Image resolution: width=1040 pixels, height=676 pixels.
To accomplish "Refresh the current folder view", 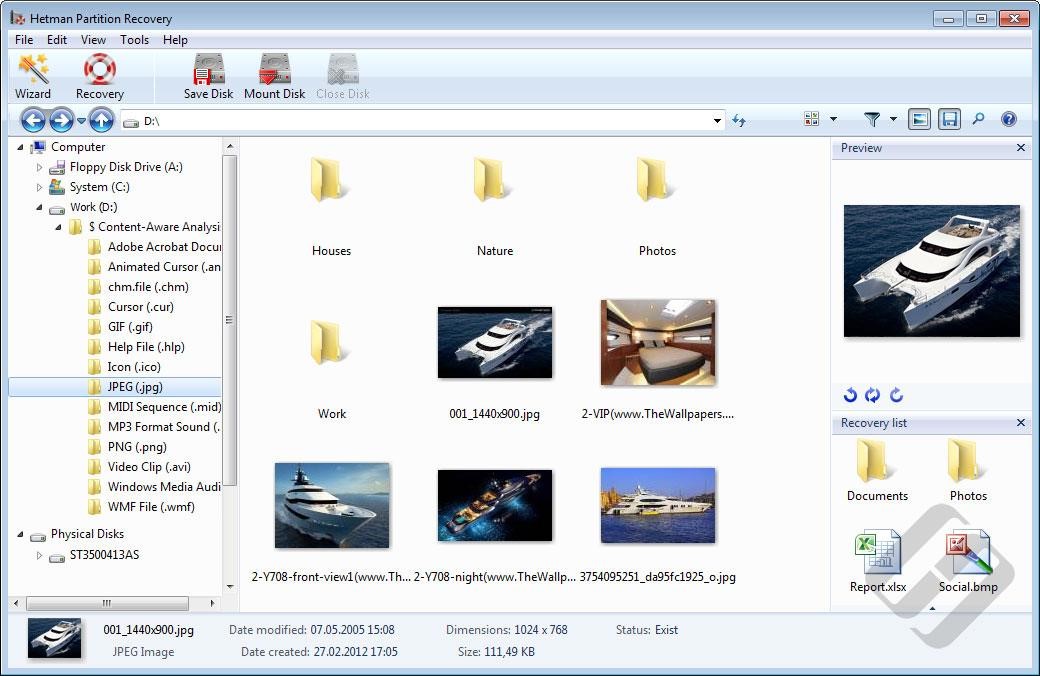I will coord(739,119).
